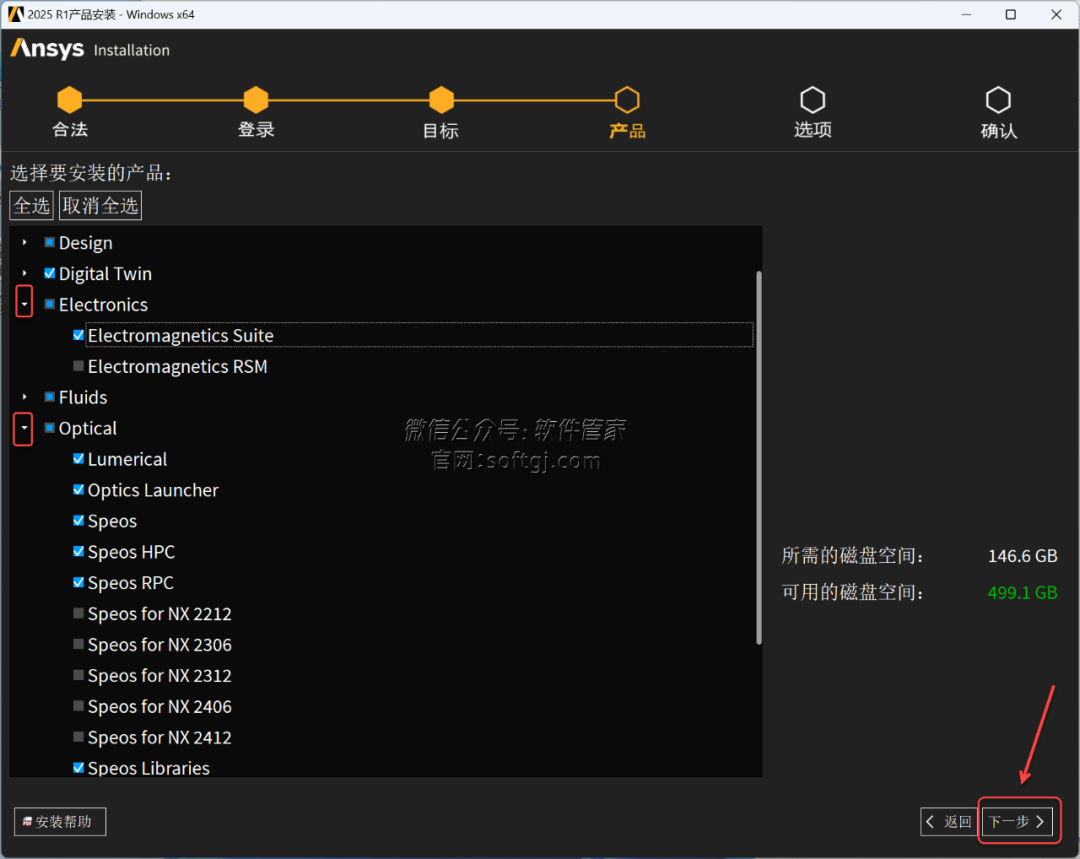Screen dimensions: 1080x859
Task: Select the 登录 step label
Action: coord(256,130)
